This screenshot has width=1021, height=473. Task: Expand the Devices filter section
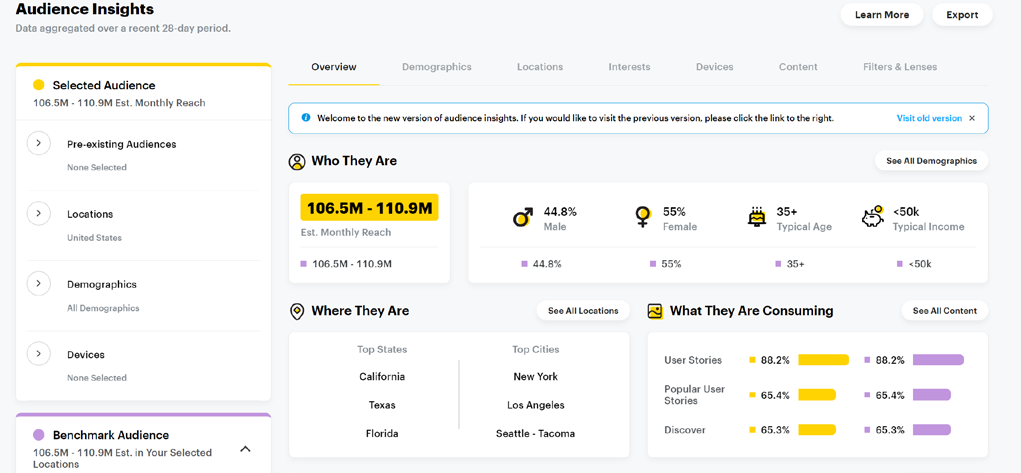click(x=39, y=353)
